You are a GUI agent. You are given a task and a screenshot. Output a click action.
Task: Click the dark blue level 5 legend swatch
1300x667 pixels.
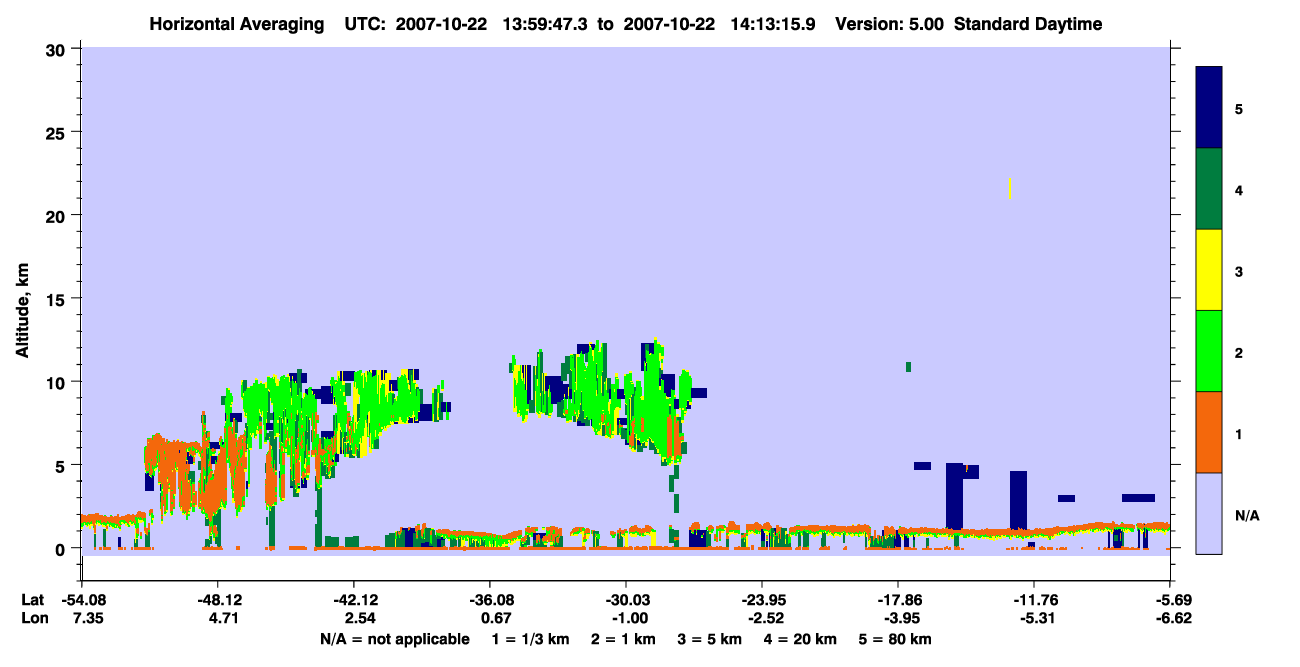[1209, 107]
